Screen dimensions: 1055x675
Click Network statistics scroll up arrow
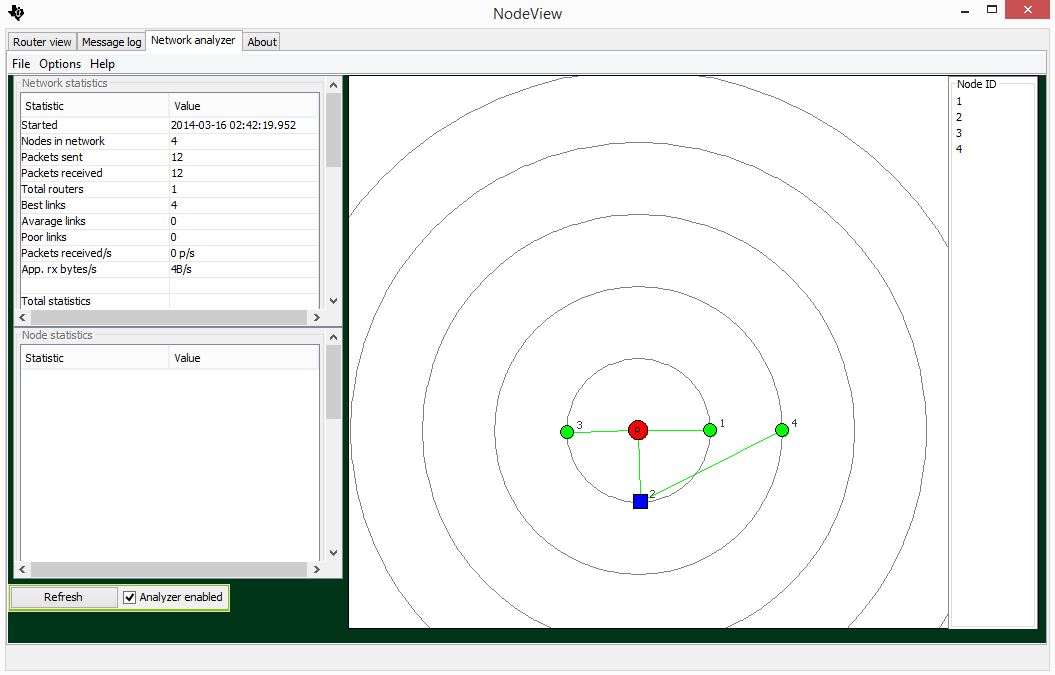(333, 85)
